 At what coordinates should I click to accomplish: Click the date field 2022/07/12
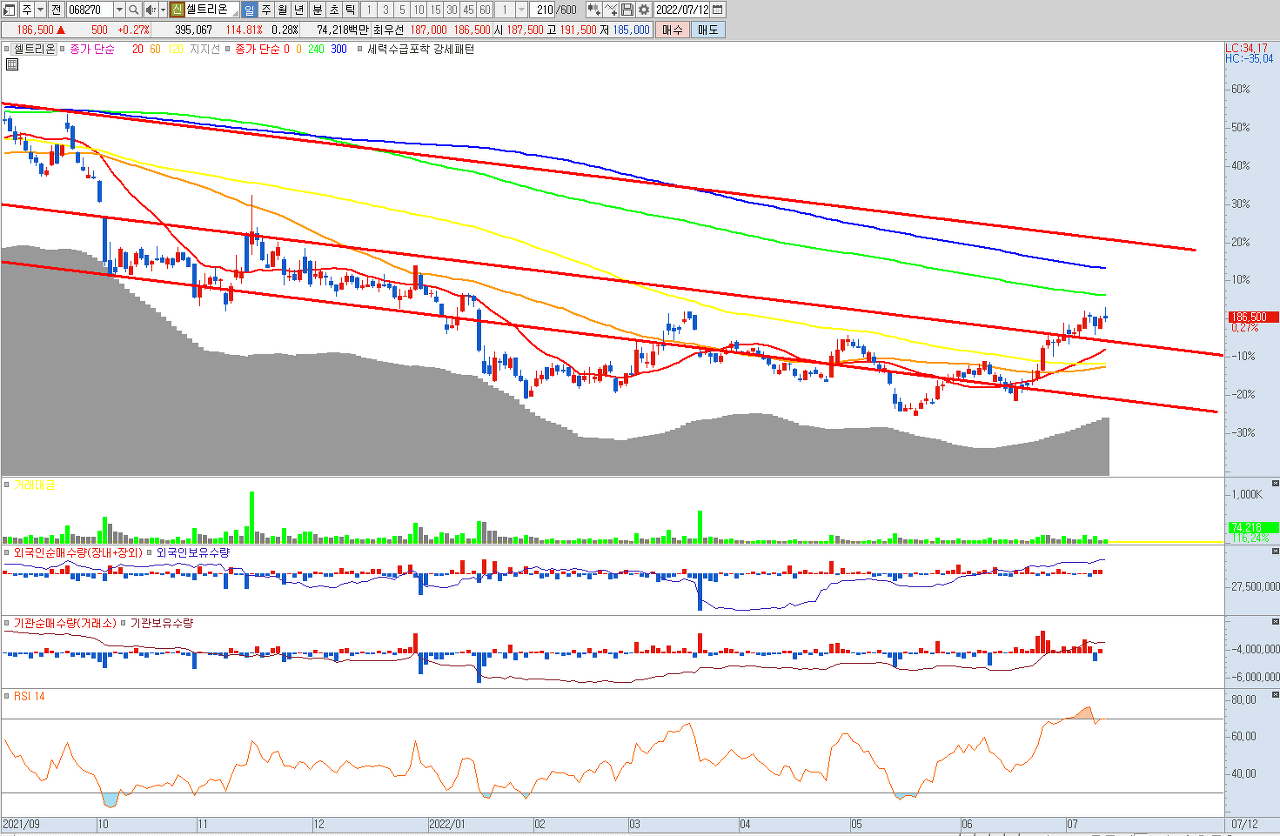(x=682, y=10)
